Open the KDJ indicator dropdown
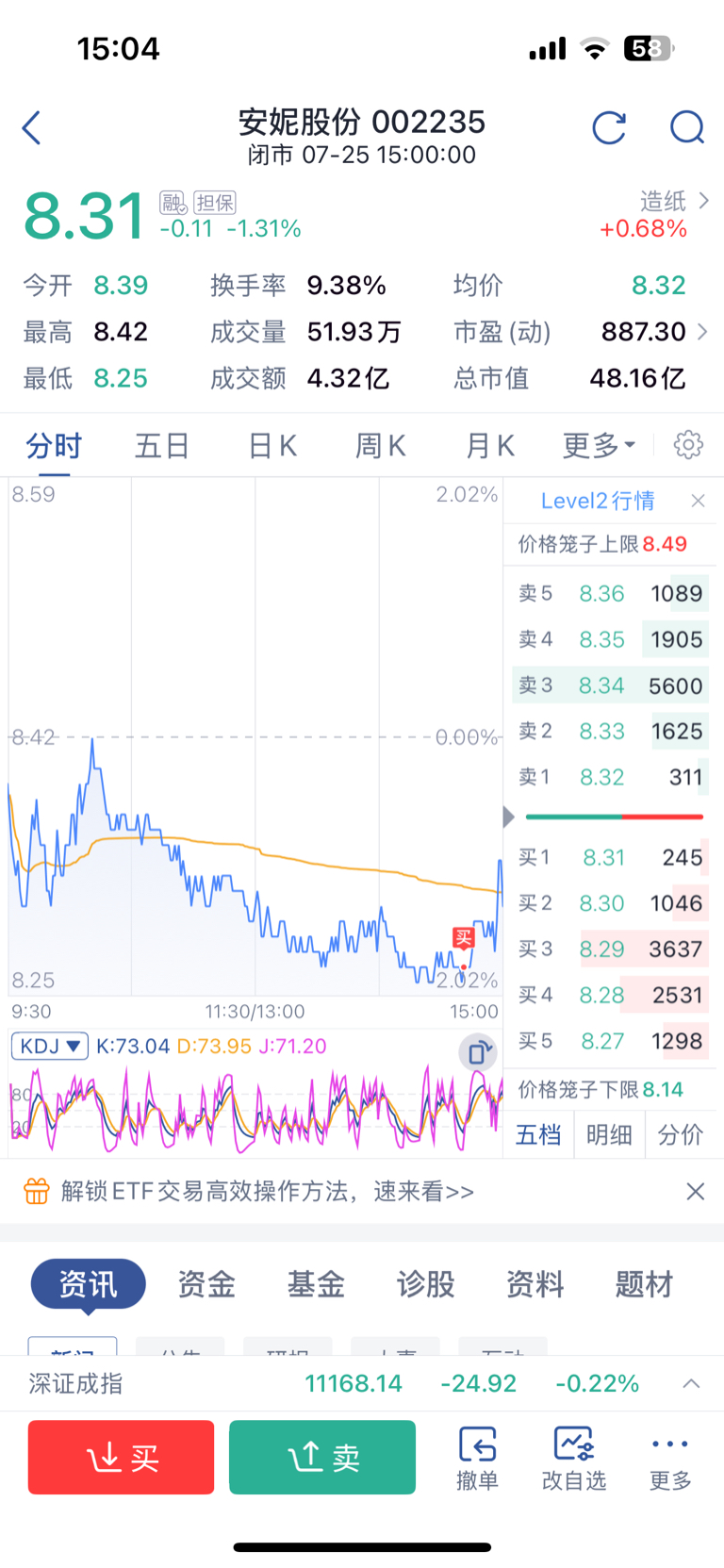724x1568 pixels. point(50,1047)
